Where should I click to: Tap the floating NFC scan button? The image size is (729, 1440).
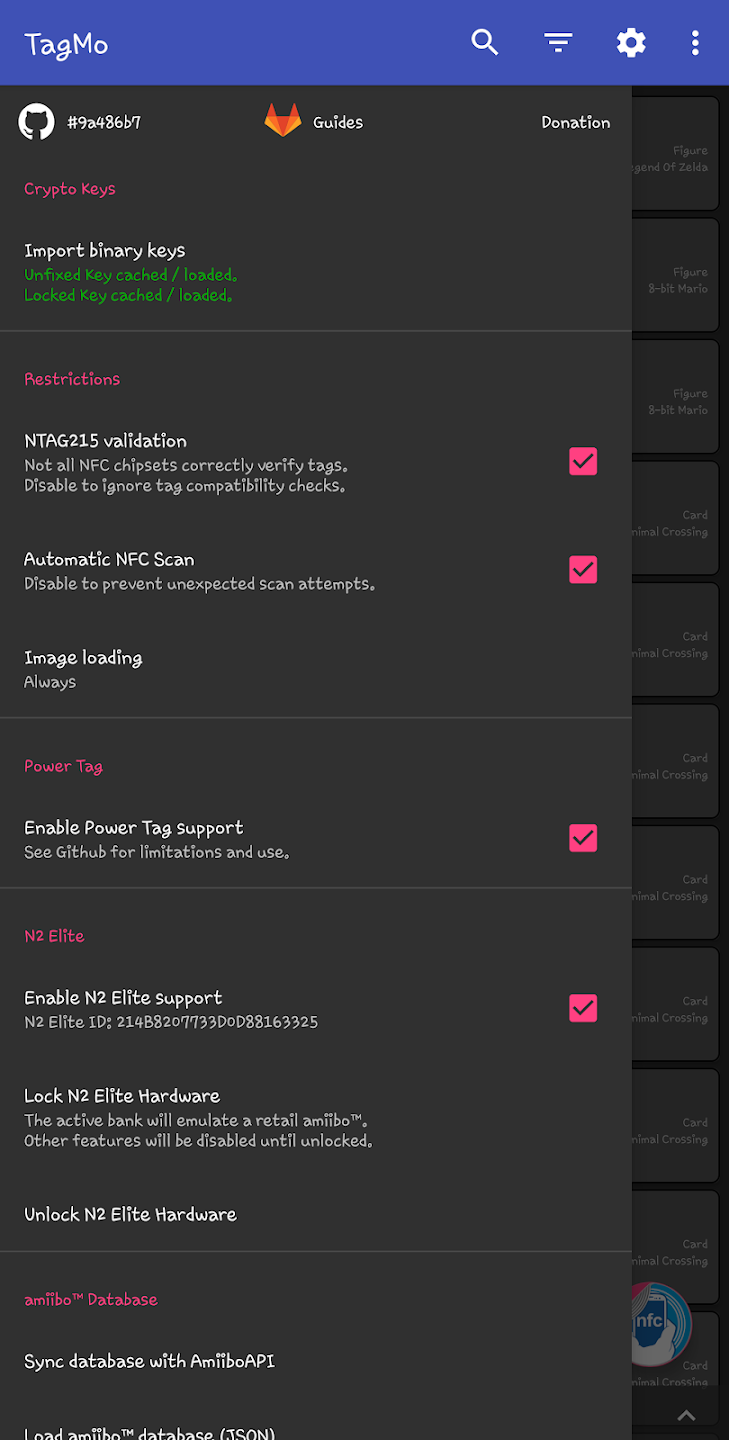click(x=660, y=1322)
